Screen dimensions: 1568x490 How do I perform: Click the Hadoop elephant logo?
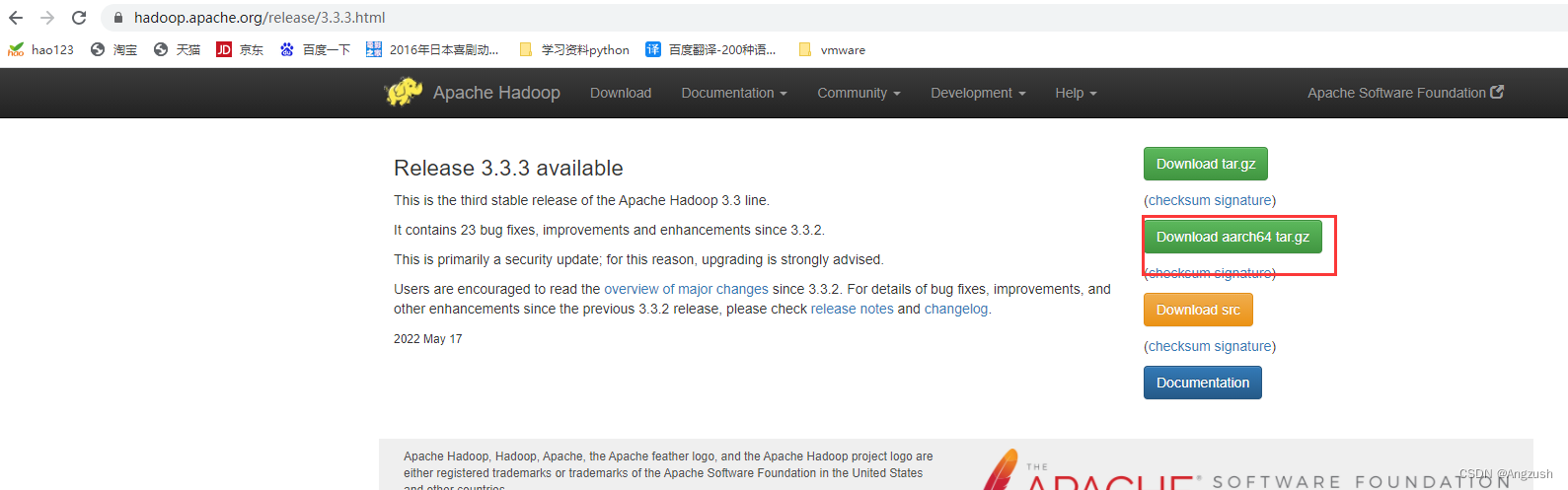click(x=404, y=93)
